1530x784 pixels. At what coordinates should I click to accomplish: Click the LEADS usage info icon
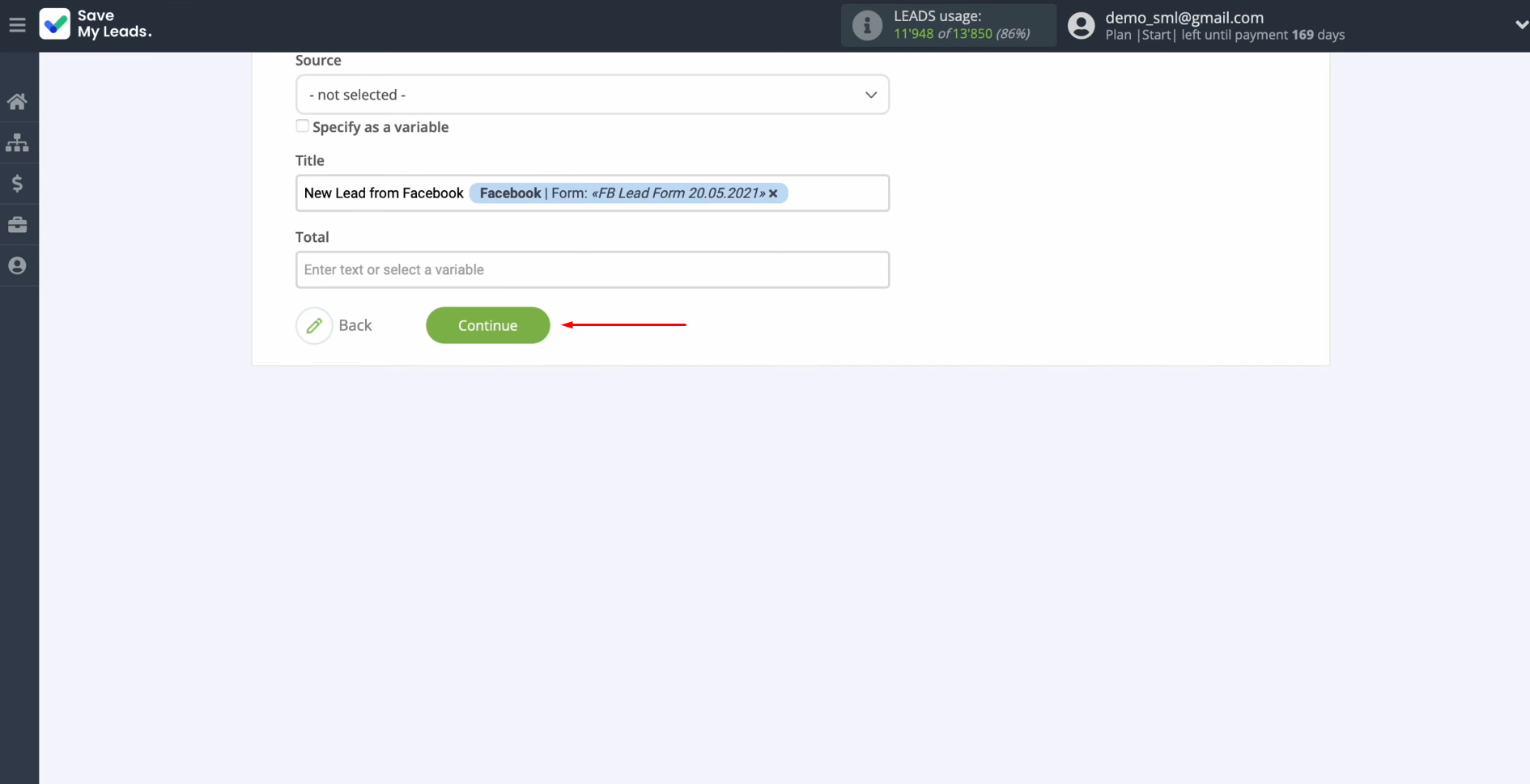tap(867, 25)
